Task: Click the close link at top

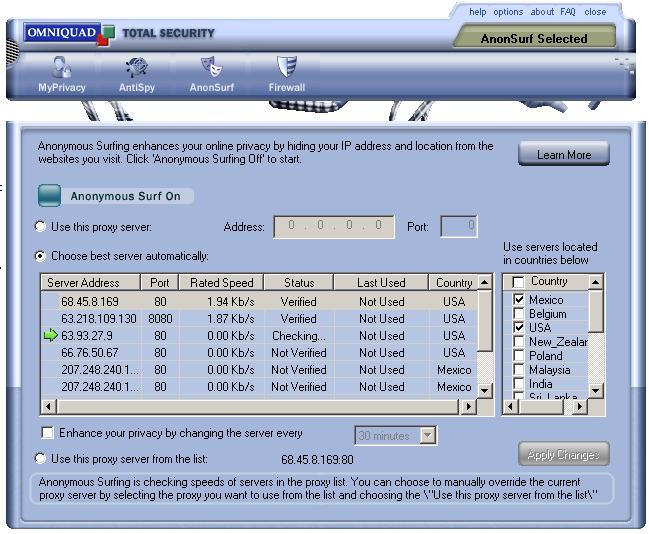Action: click(595, 12)
